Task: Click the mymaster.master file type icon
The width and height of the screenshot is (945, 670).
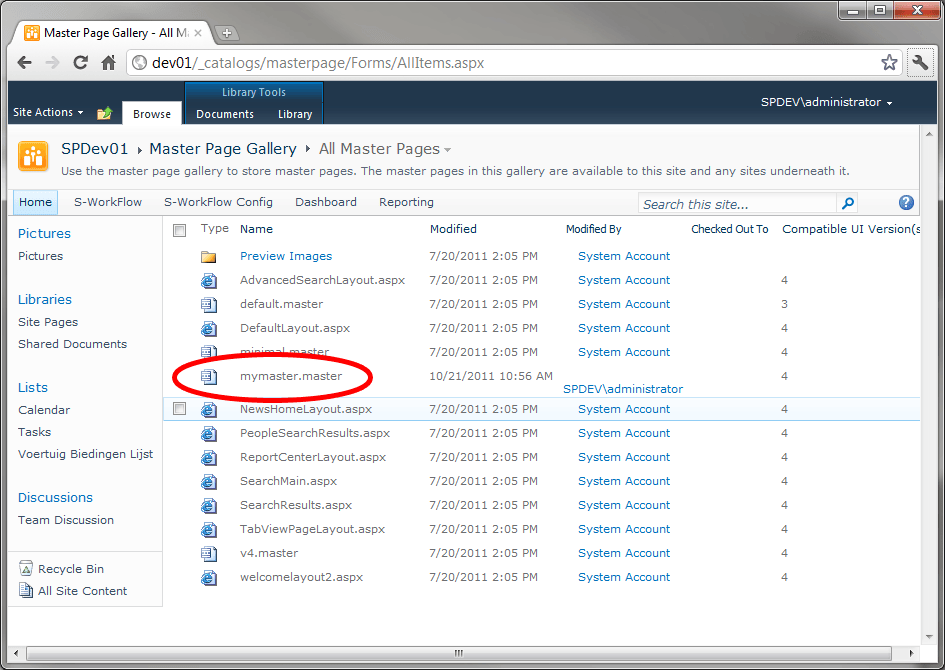Action: (209, 377)
